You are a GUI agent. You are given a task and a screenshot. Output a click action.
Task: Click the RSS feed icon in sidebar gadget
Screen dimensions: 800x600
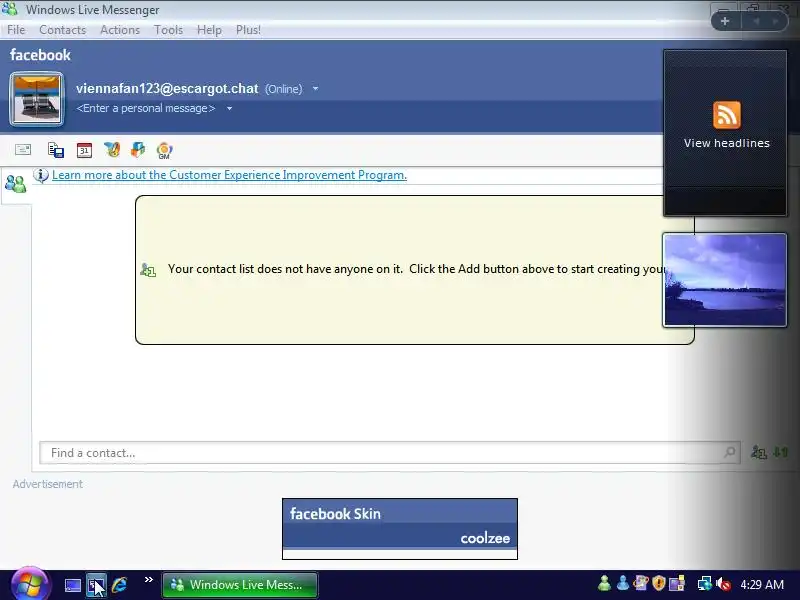coord(727,115)
